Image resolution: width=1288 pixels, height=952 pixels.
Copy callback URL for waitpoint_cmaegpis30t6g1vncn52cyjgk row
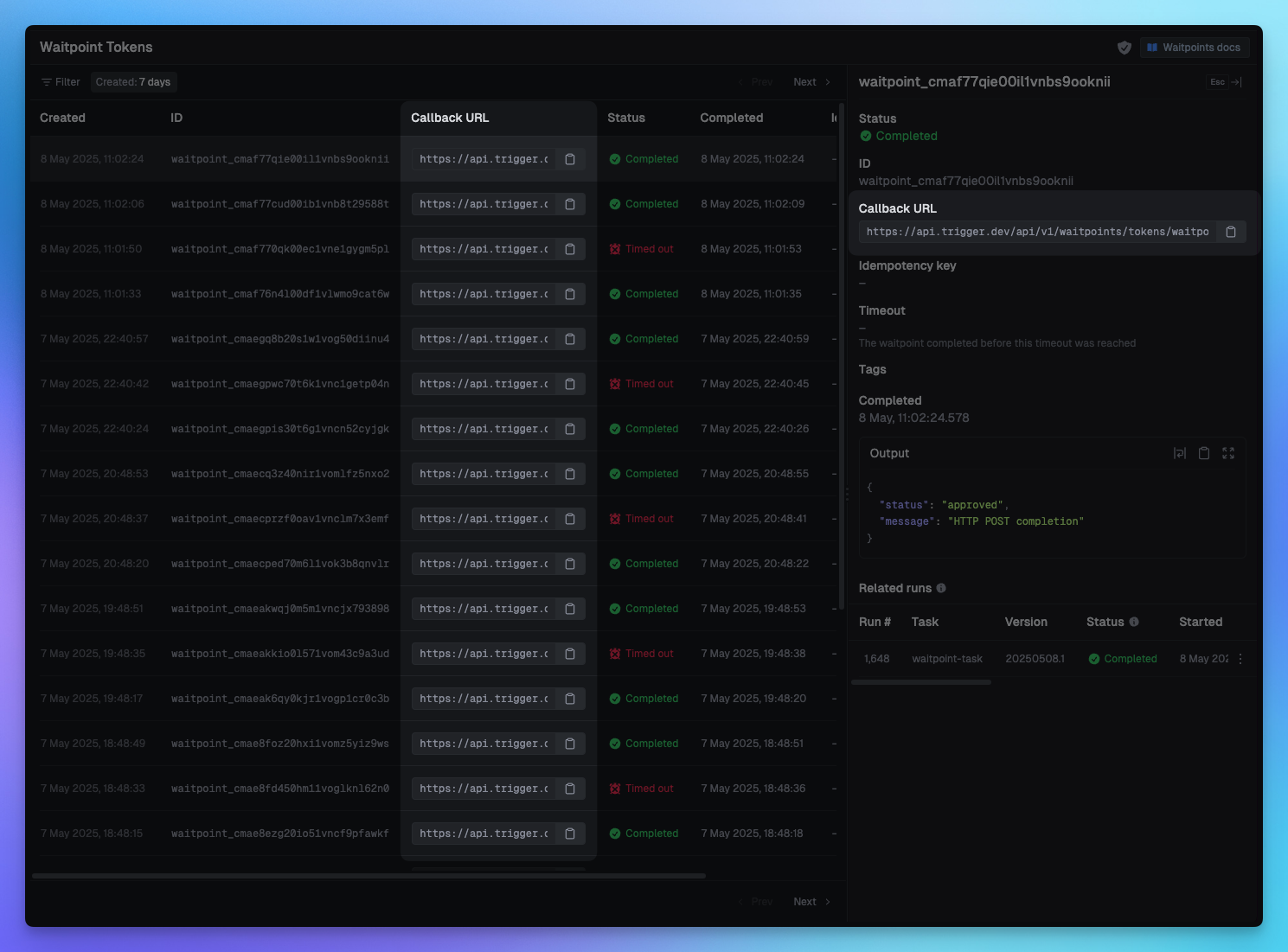pyautogui.click(x=570, y=429)
